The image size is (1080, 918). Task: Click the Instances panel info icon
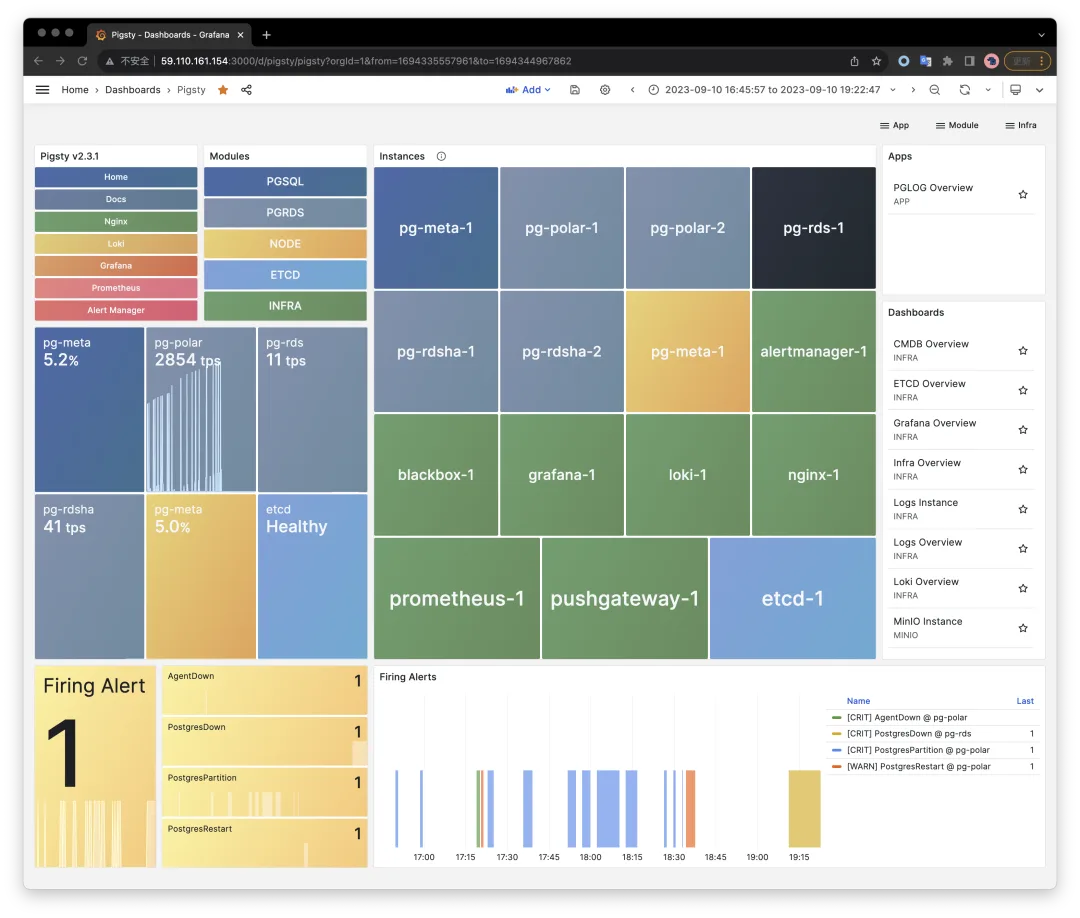click(442, 156)
